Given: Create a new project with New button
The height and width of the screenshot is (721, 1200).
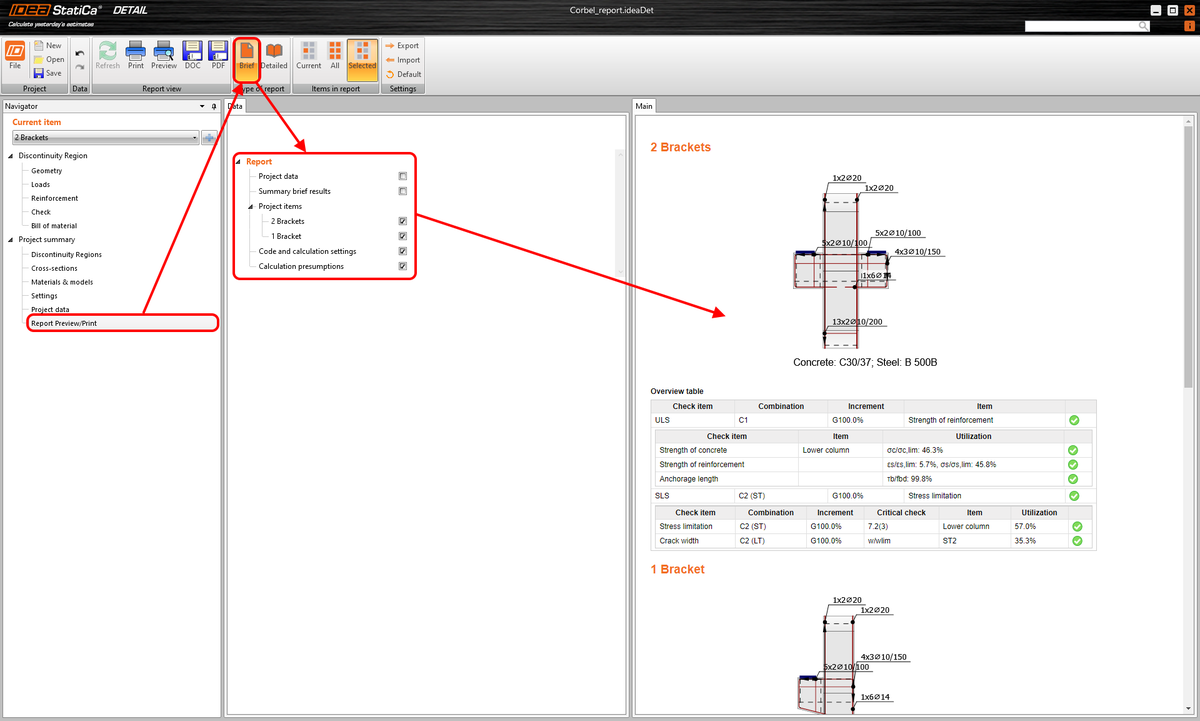Looking at the screenshot, I should click(47, 44).
